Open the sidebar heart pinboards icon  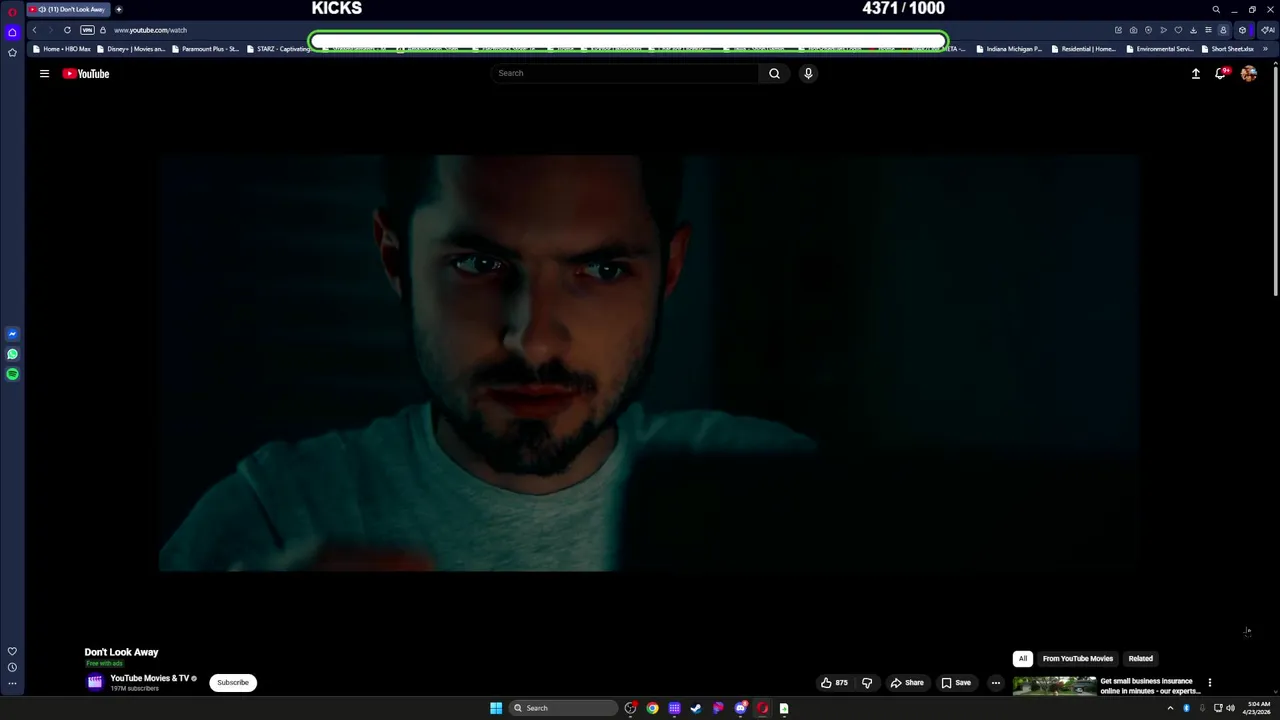point(12,651)
